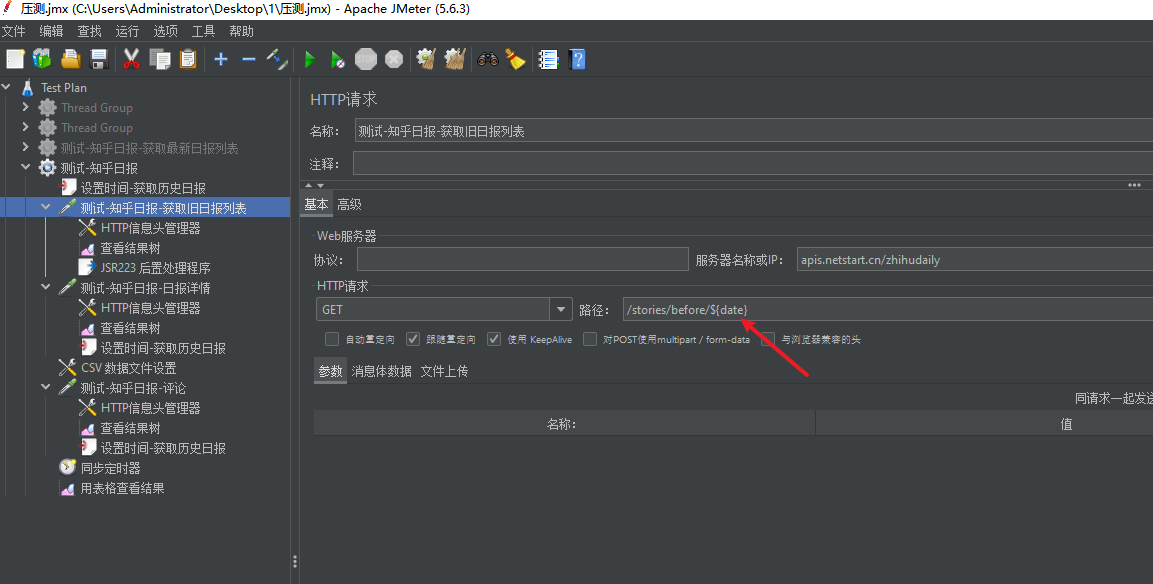Open the 文件 menu
The height and width of the screenshot is (584, 1153).
coord(13,31)
